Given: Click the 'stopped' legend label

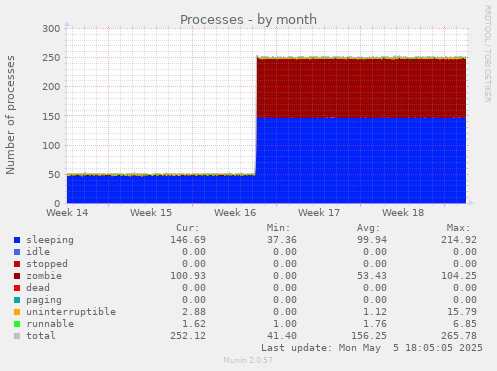Looking at the screenshot, I should (x=47, y=264).
